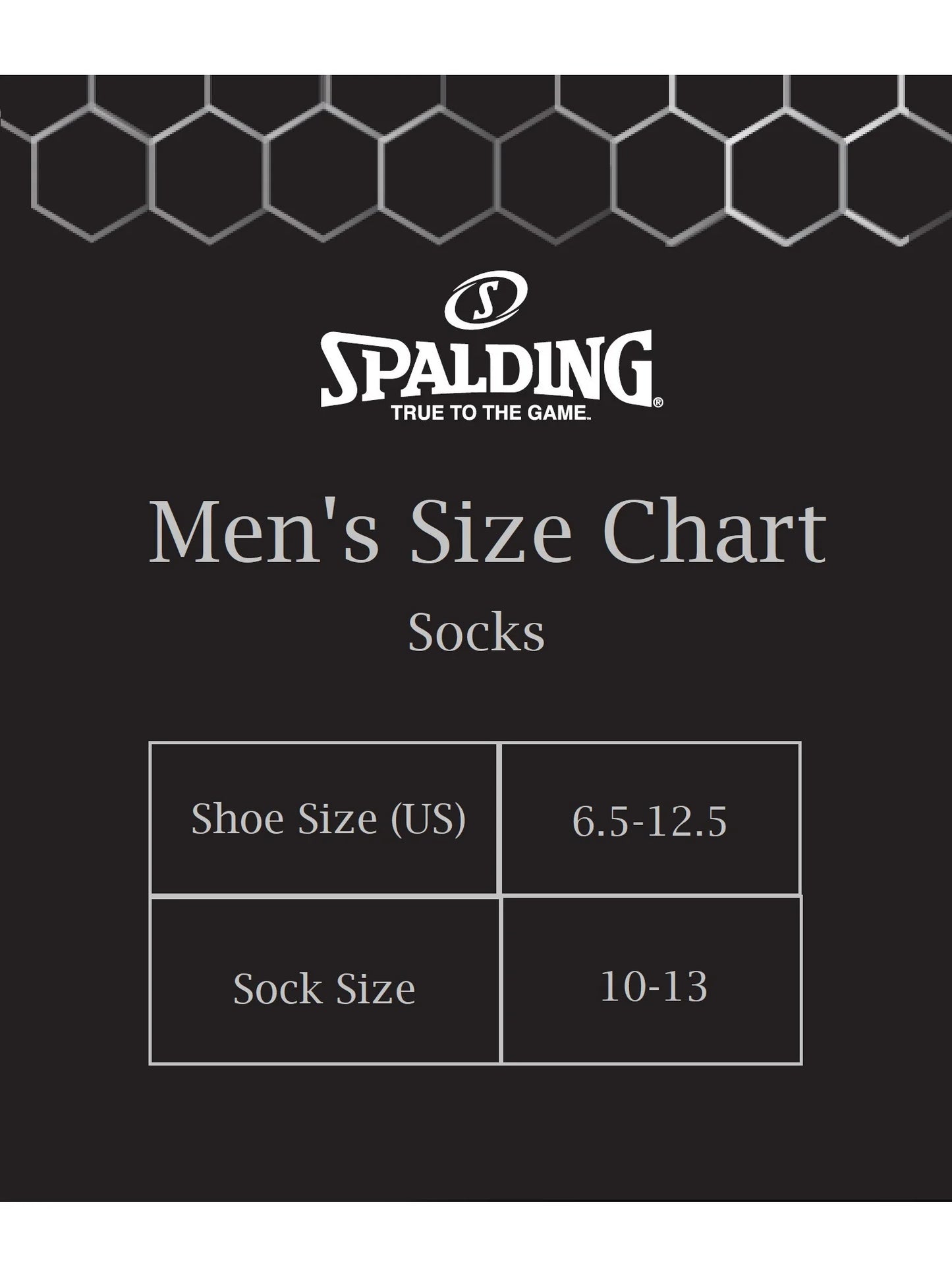The height and width of the screenshot is (1270, 952).
Task: Click the word Size in the main heading
Action: click(491, 532)
